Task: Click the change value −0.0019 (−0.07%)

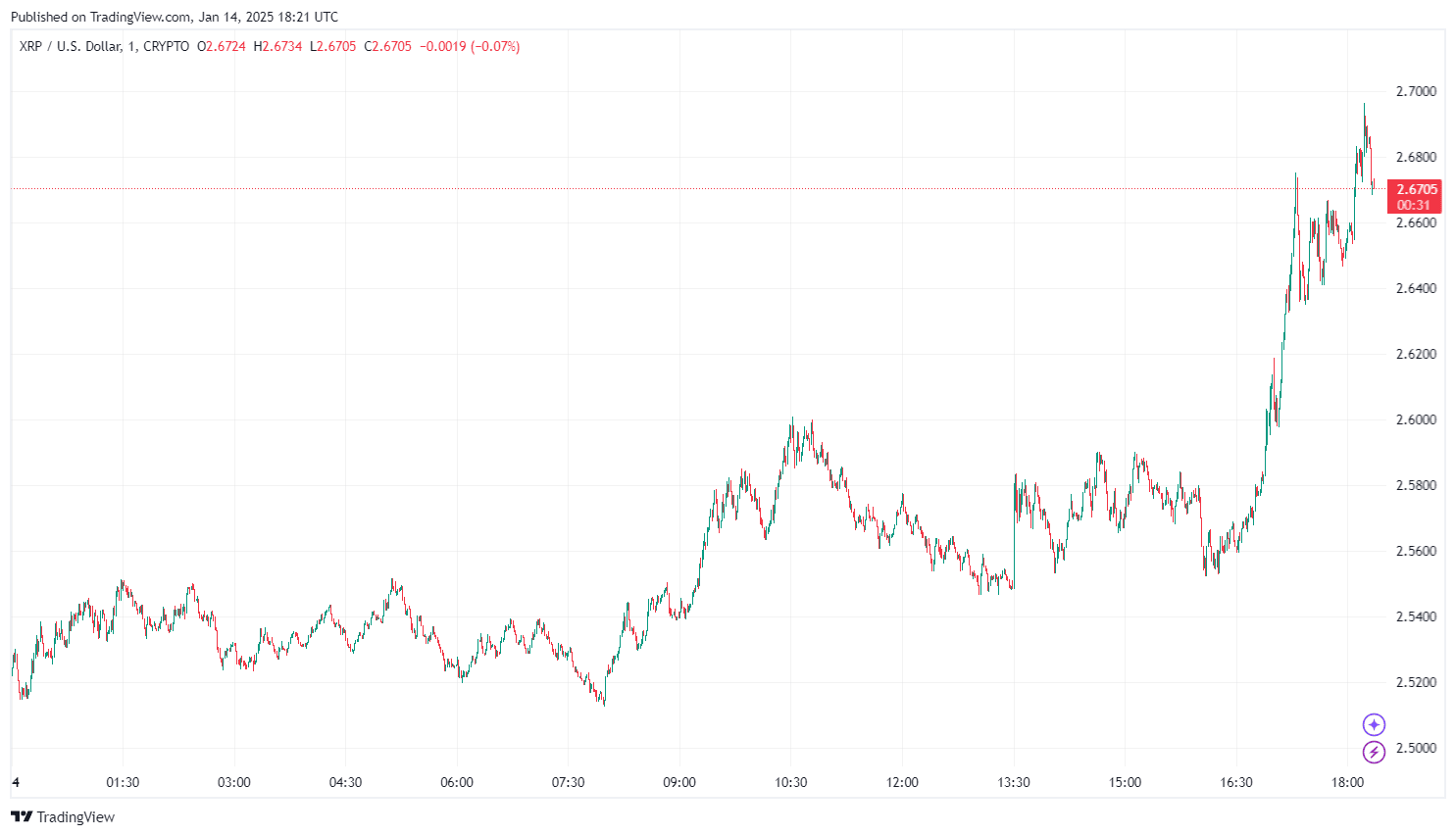Action: tap(470, 46)
